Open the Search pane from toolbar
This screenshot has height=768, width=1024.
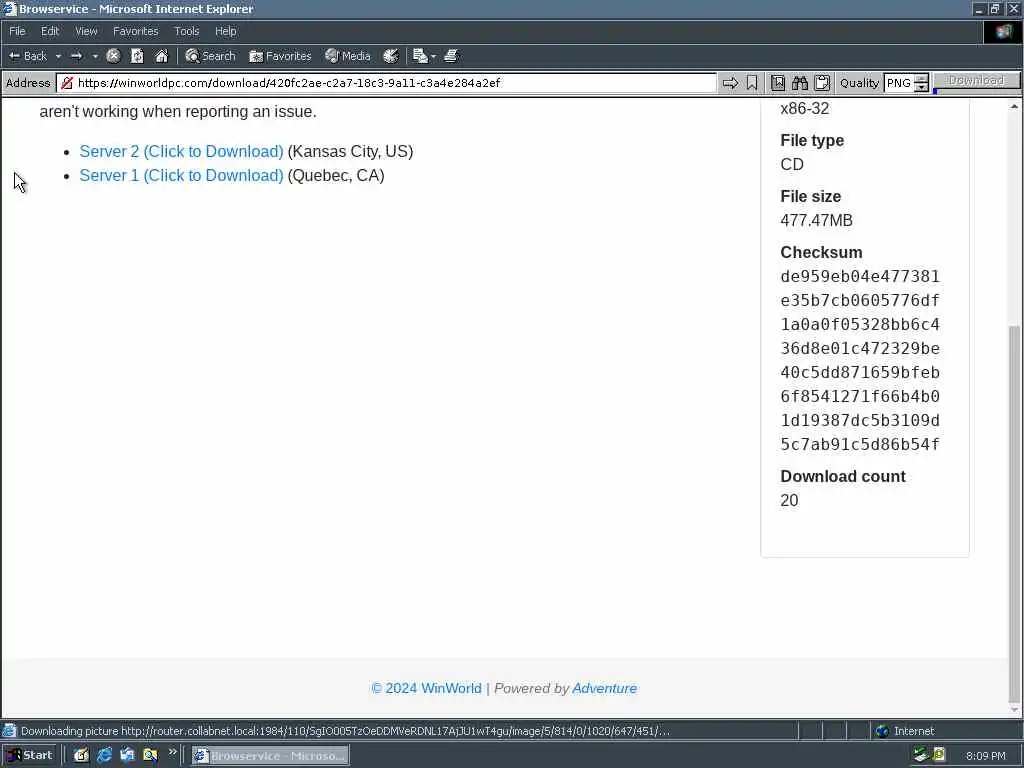[210, 56]
